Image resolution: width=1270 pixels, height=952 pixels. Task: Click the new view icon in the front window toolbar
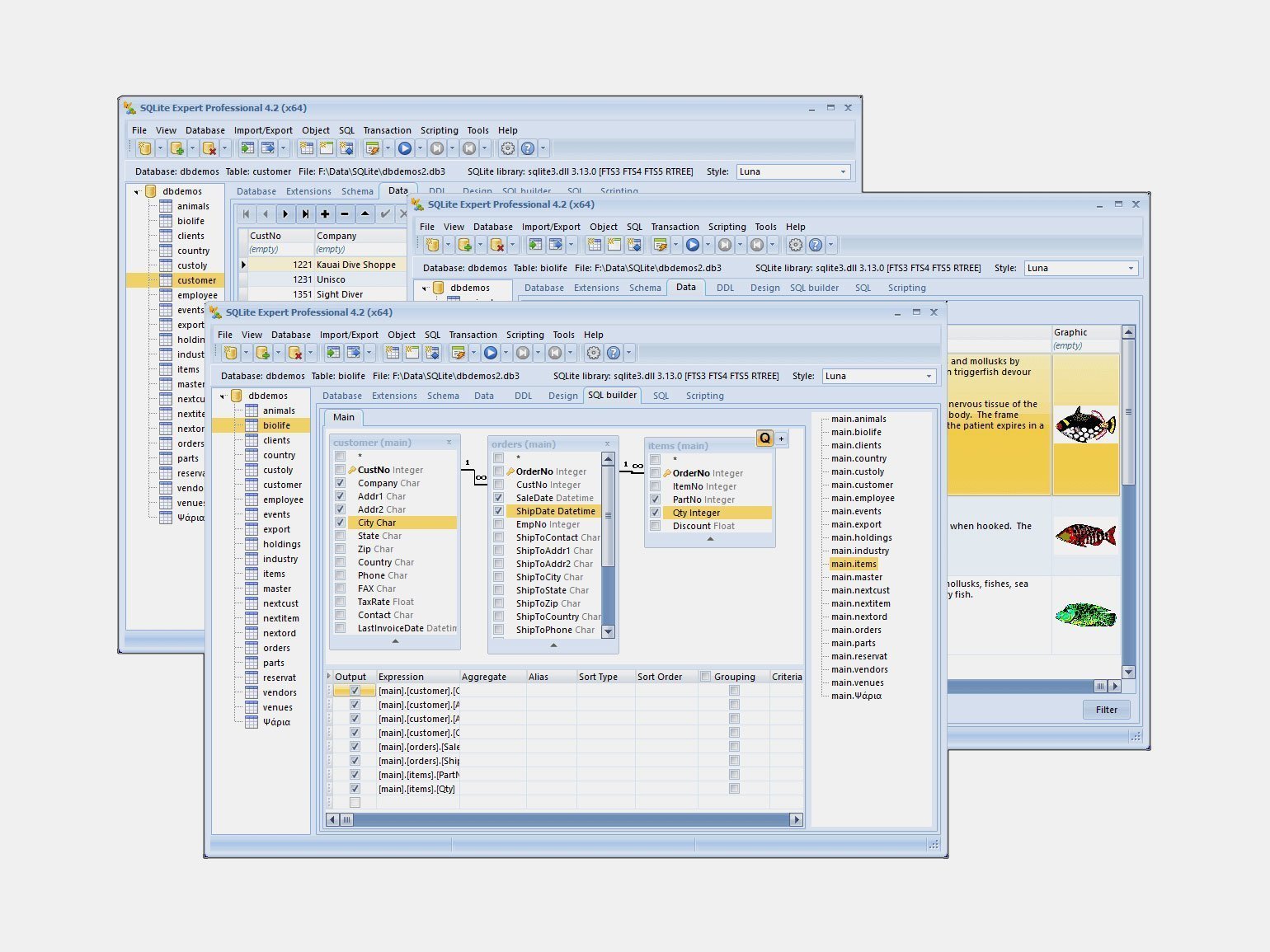point(412,353)
